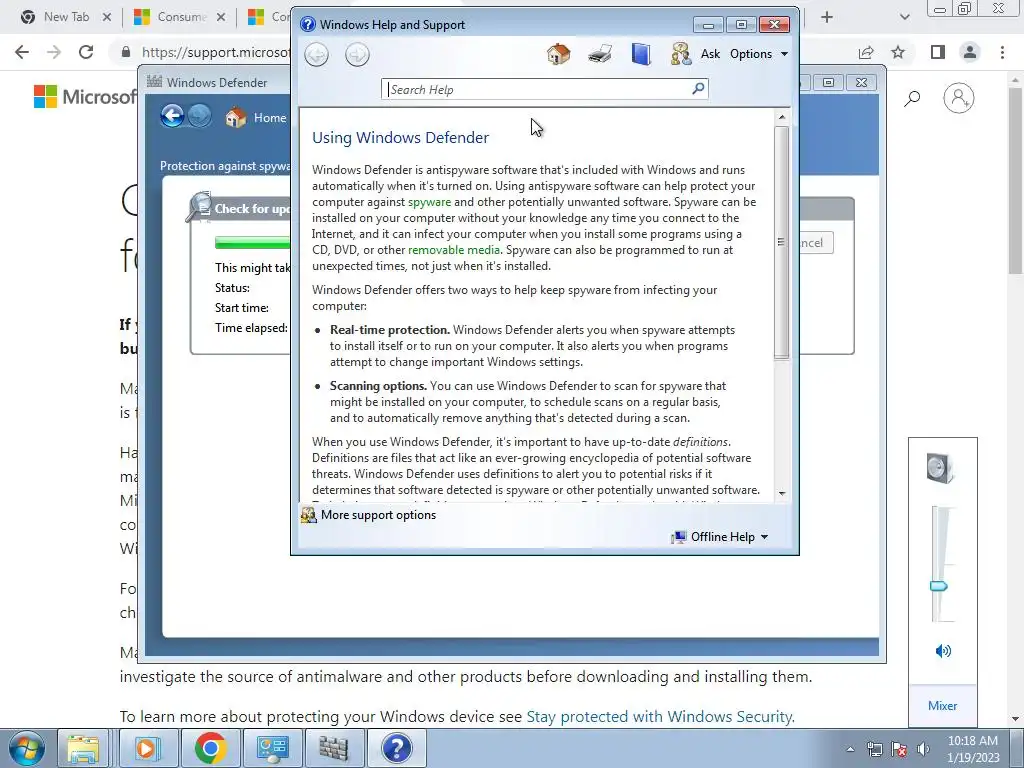Click the network tray icon
Viewport: 1024px width, 768px height.
[874, 749]
